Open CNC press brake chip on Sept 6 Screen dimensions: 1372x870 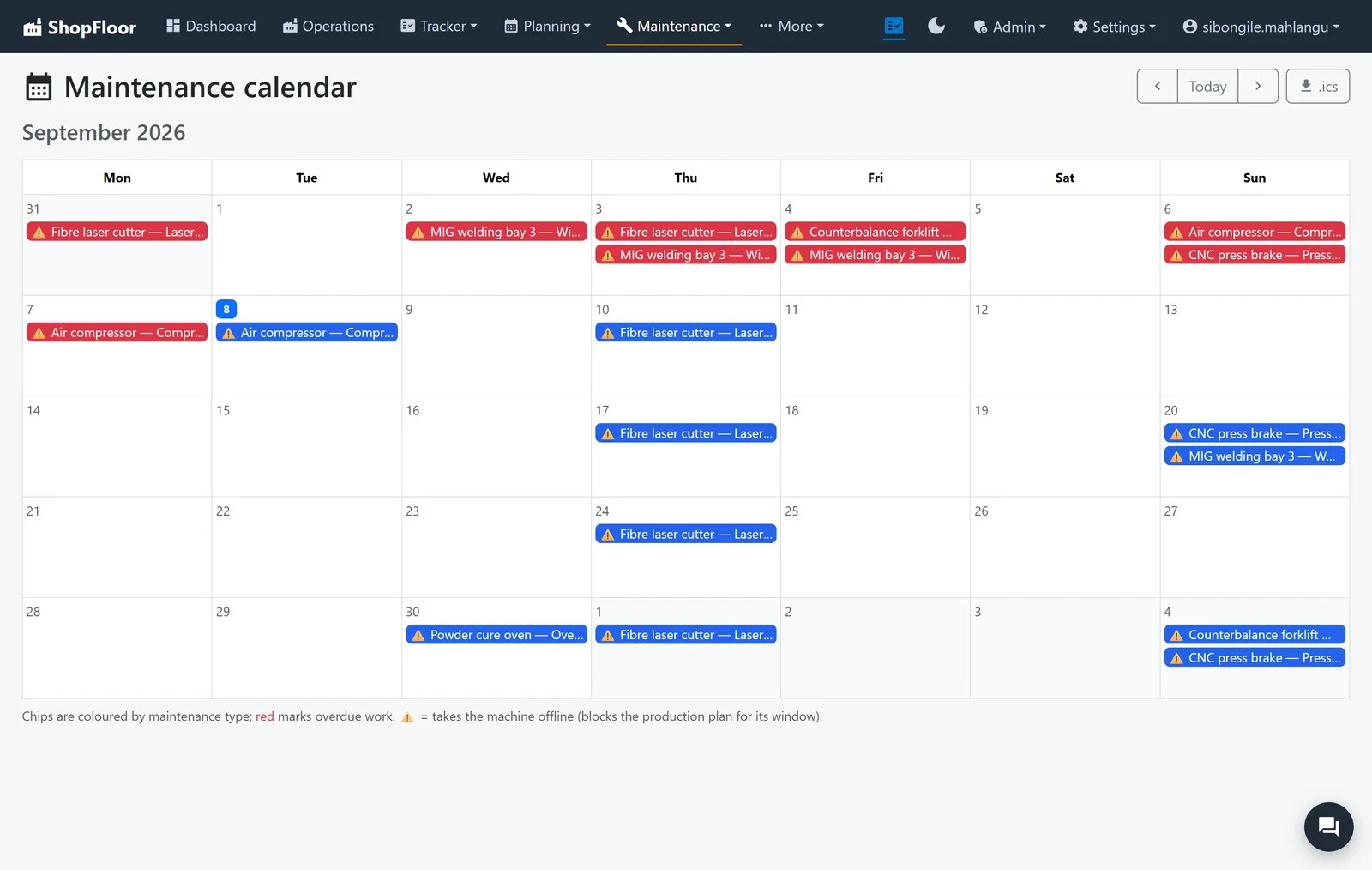[x=1255, y=255]
